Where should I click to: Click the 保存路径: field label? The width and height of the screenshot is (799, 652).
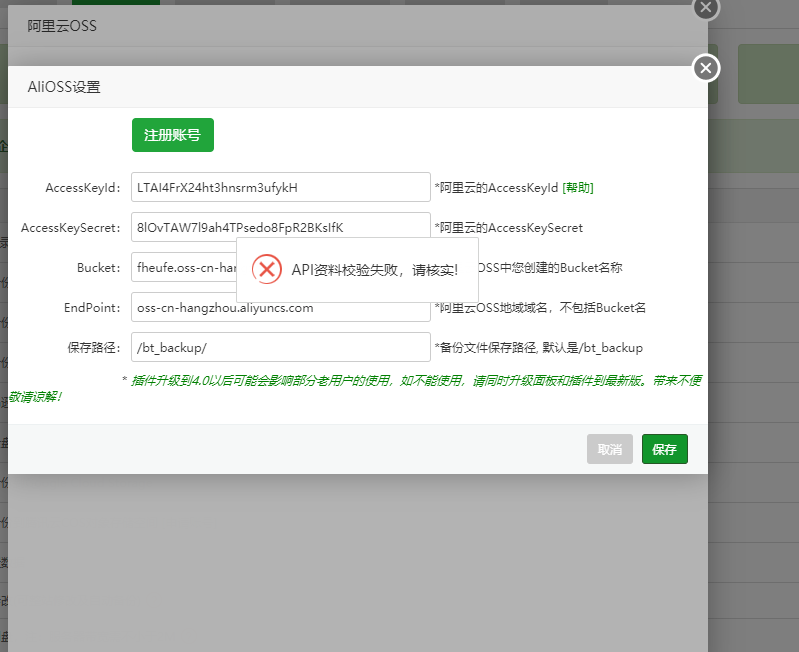94,348
